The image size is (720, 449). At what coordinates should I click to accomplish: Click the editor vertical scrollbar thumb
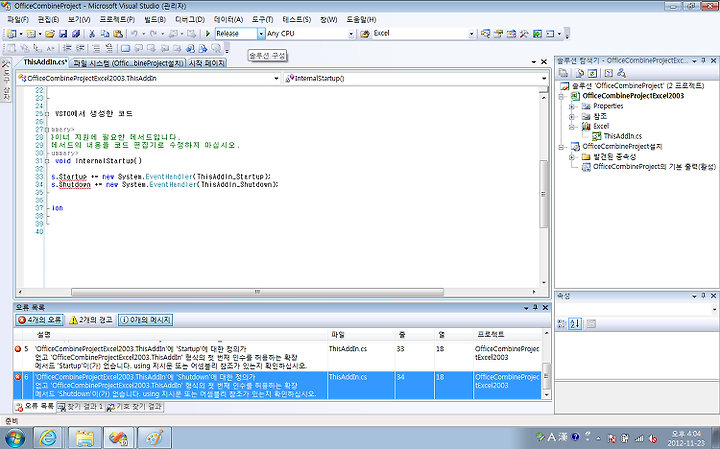coord(544,194)
